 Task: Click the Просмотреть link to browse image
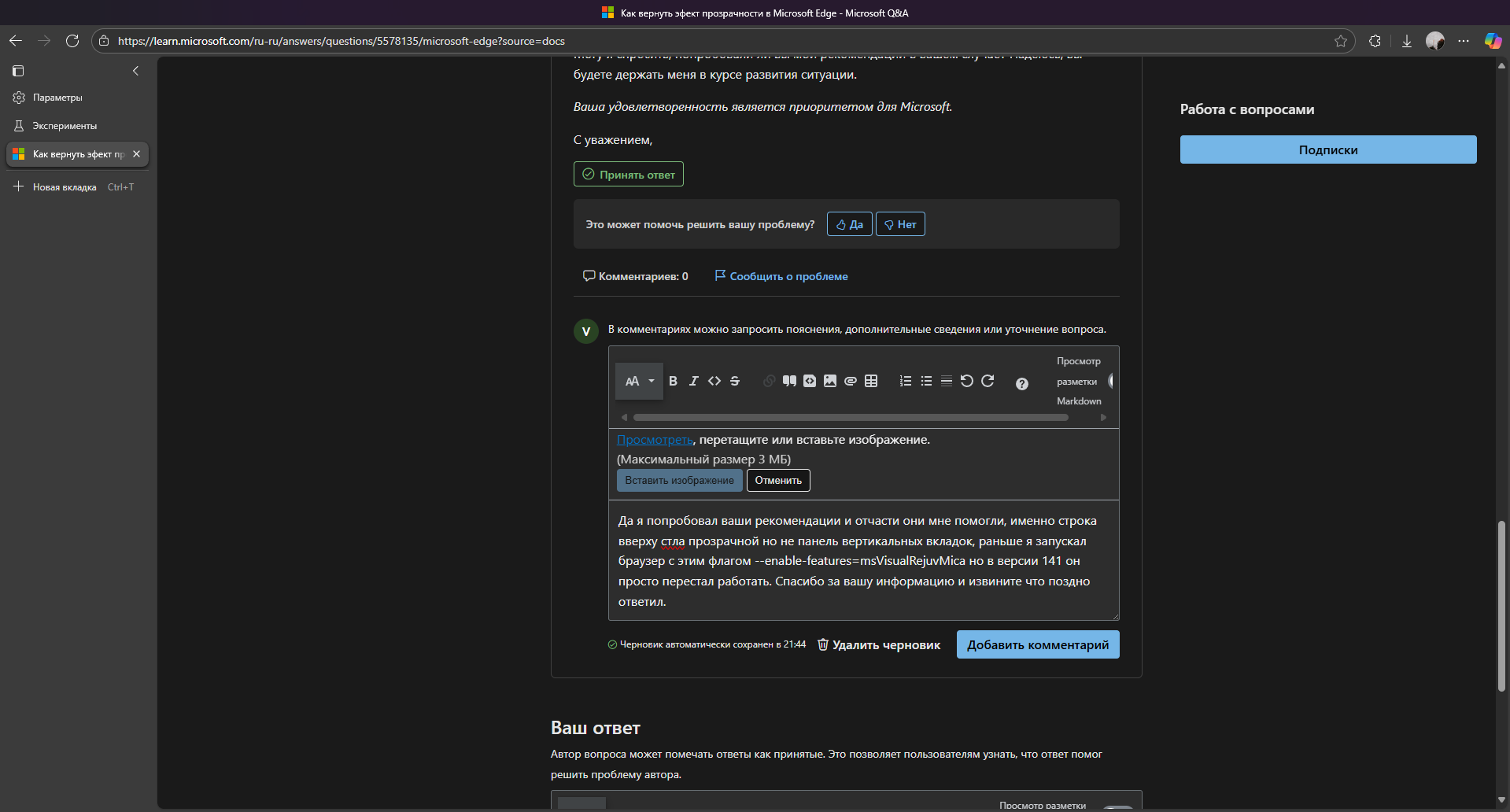point(655,440)
